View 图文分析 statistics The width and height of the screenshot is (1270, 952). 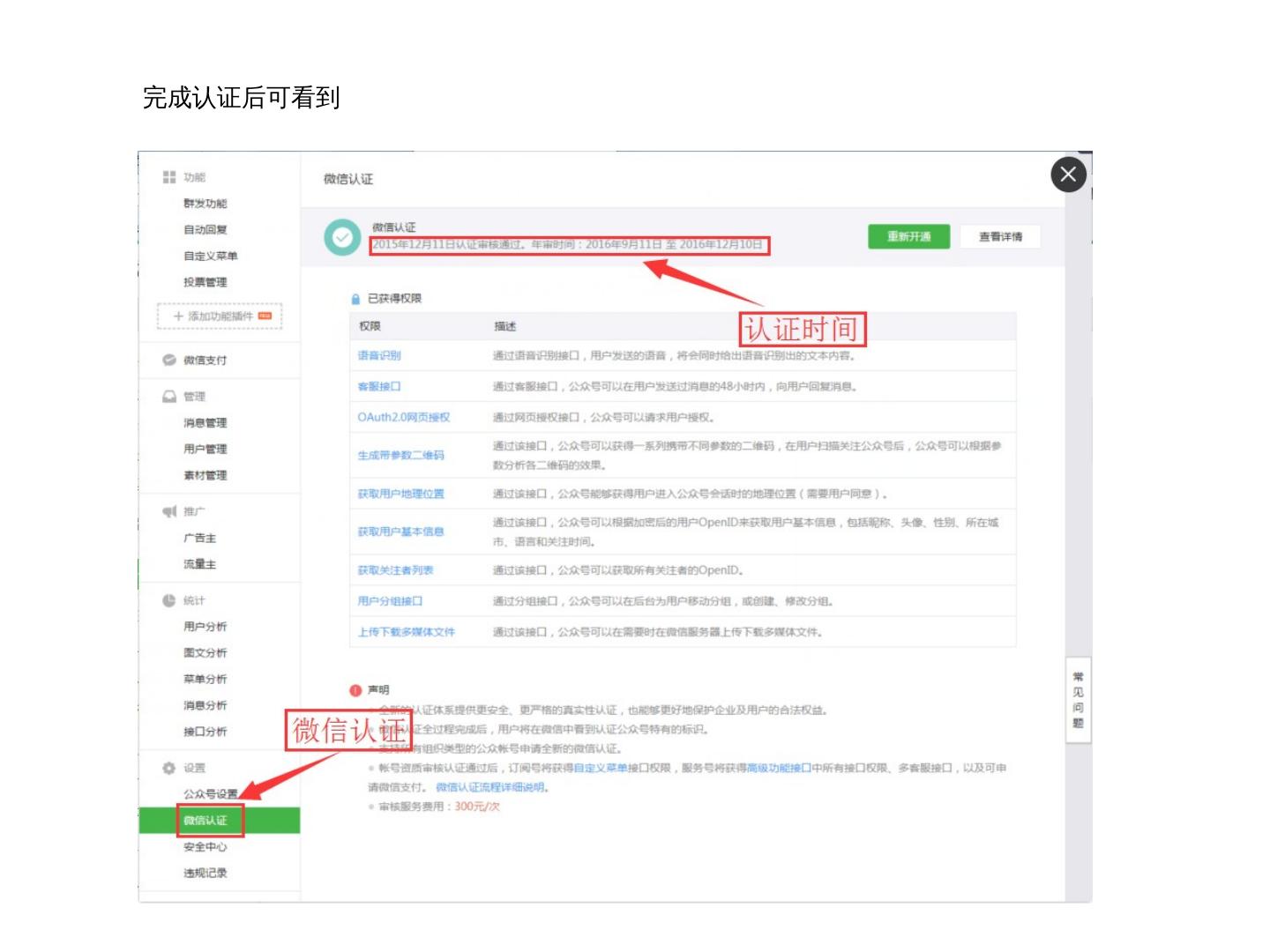[205, 653]
